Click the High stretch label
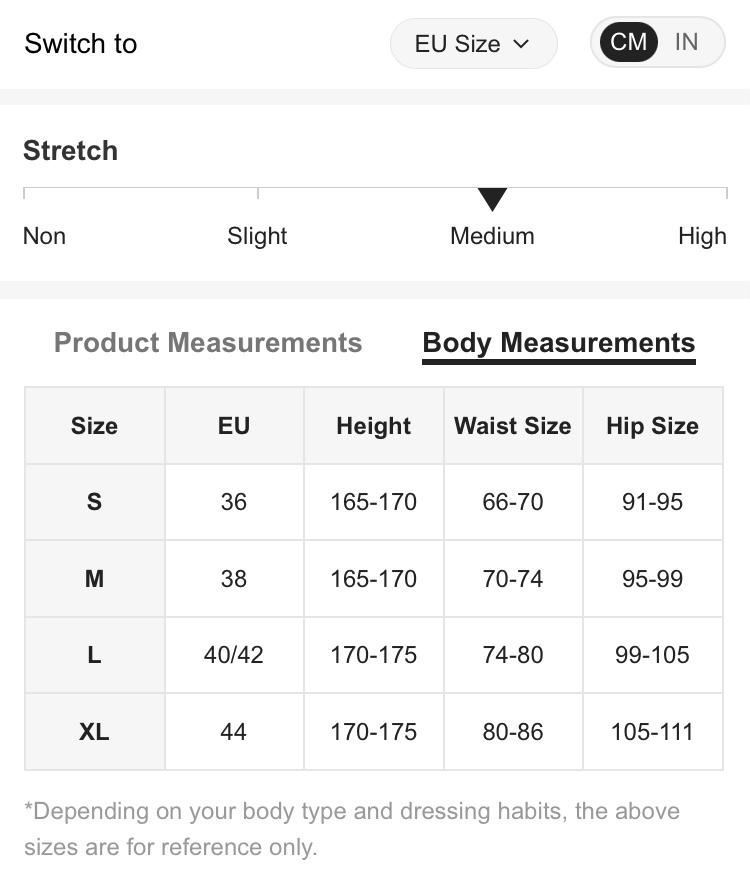Image resolution: width=750 pixels, height=890 pixels. click(702, 236)
